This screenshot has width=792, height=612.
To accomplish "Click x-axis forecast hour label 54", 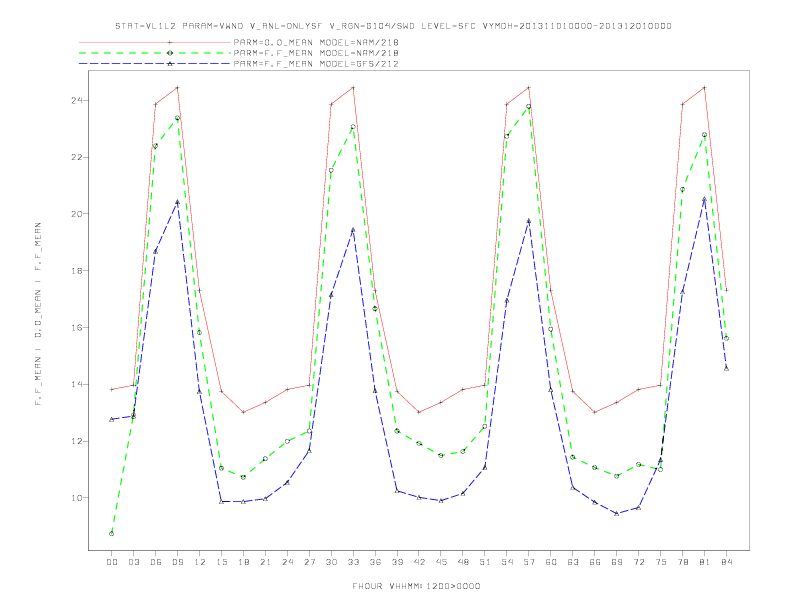I will 507,562.
